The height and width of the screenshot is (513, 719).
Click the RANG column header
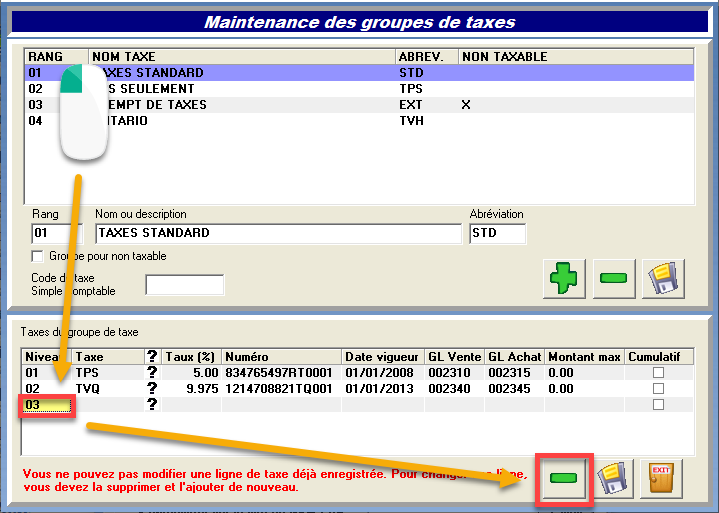click(56, 56)
